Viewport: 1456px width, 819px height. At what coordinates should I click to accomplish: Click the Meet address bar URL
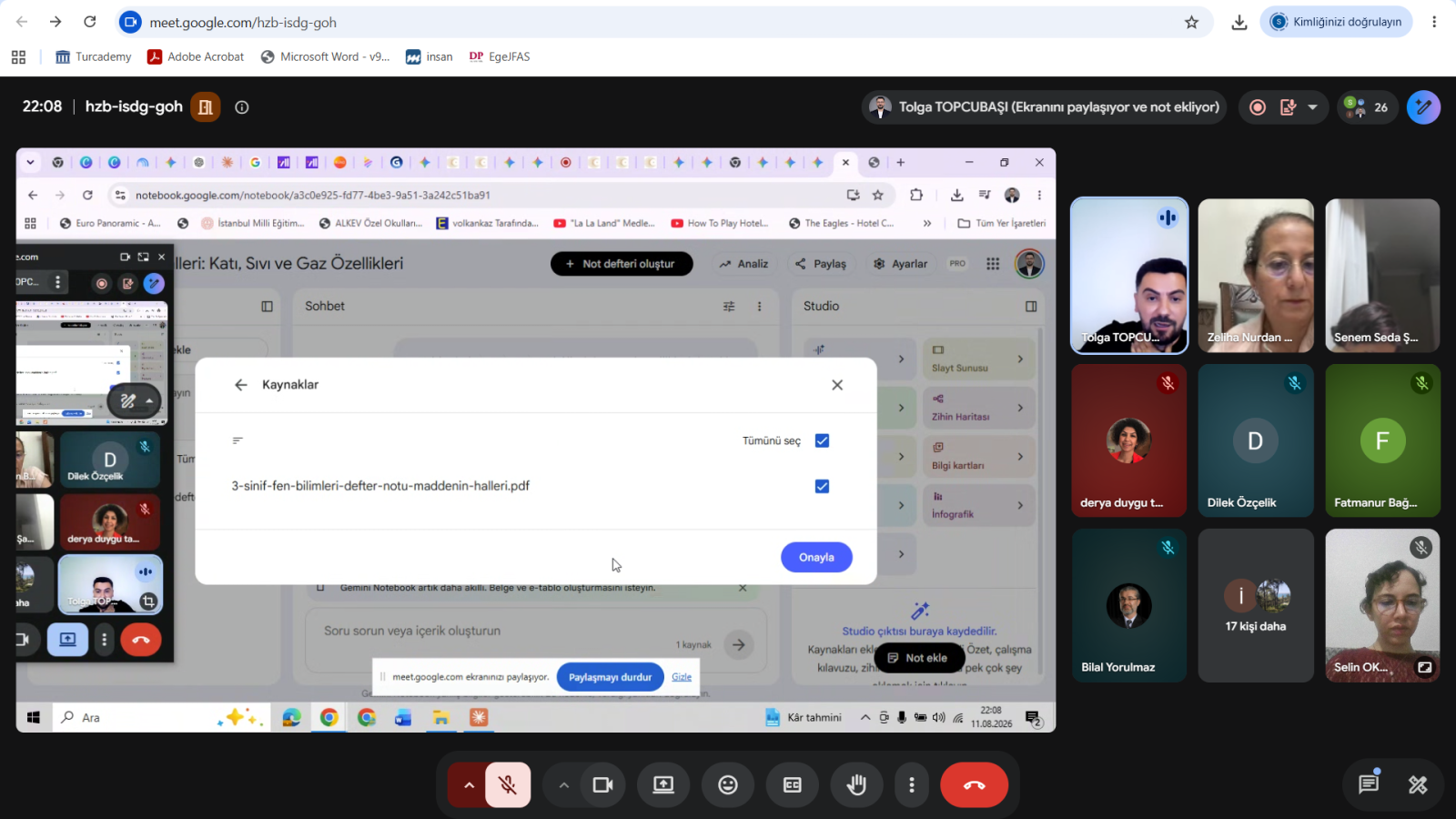click(x=243, y=23)
